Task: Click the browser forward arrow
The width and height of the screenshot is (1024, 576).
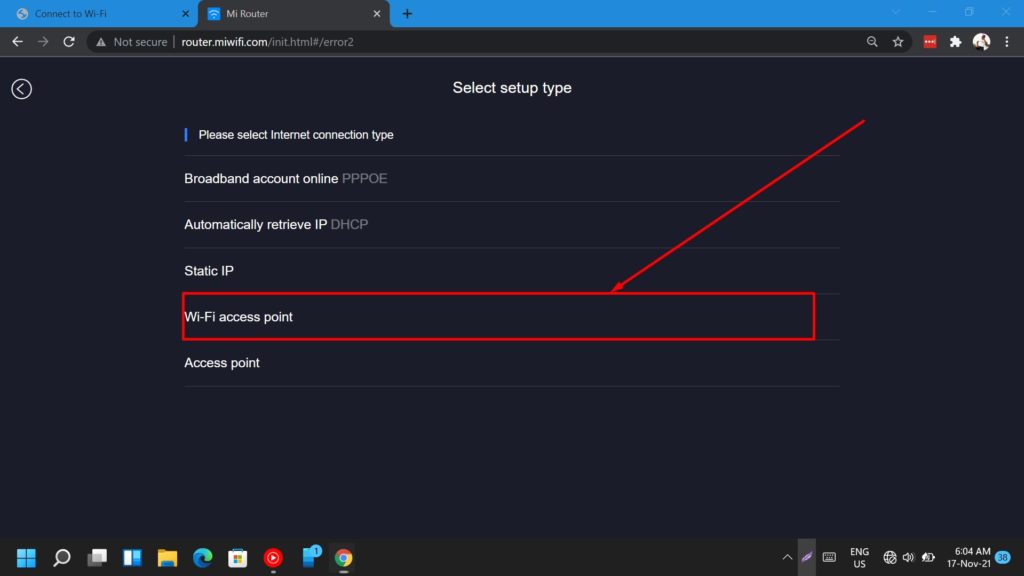Action: coord(43,42)
